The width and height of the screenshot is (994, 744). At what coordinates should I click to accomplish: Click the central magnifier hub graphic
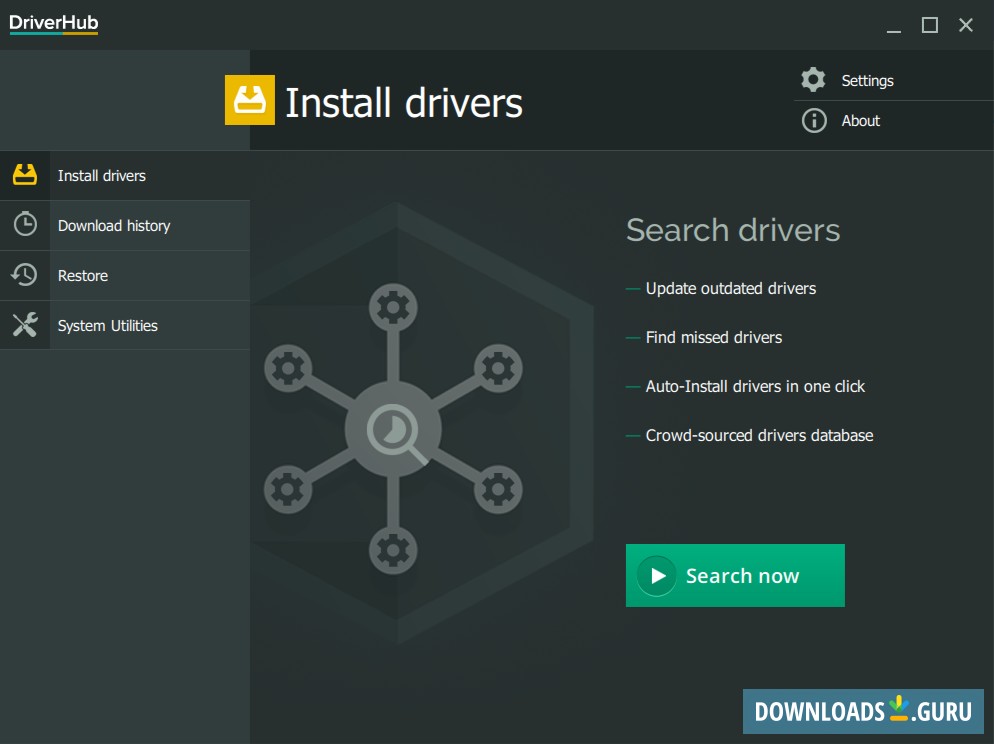tap(393, 428)
